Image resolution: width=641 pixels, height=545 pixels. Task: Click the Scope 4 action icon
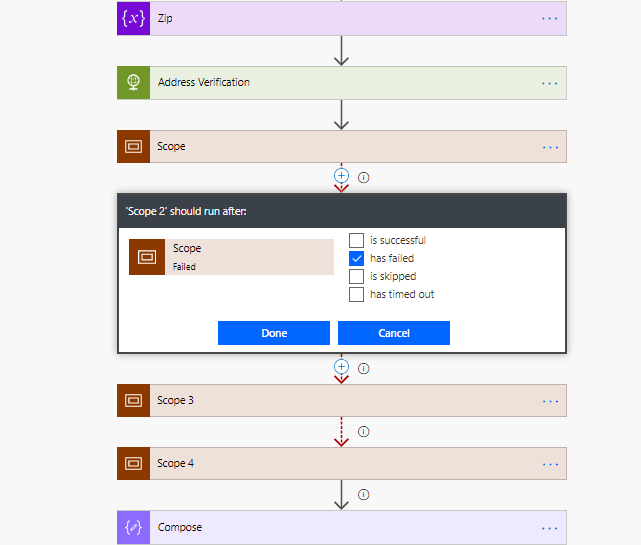click(x=133, y=464)
